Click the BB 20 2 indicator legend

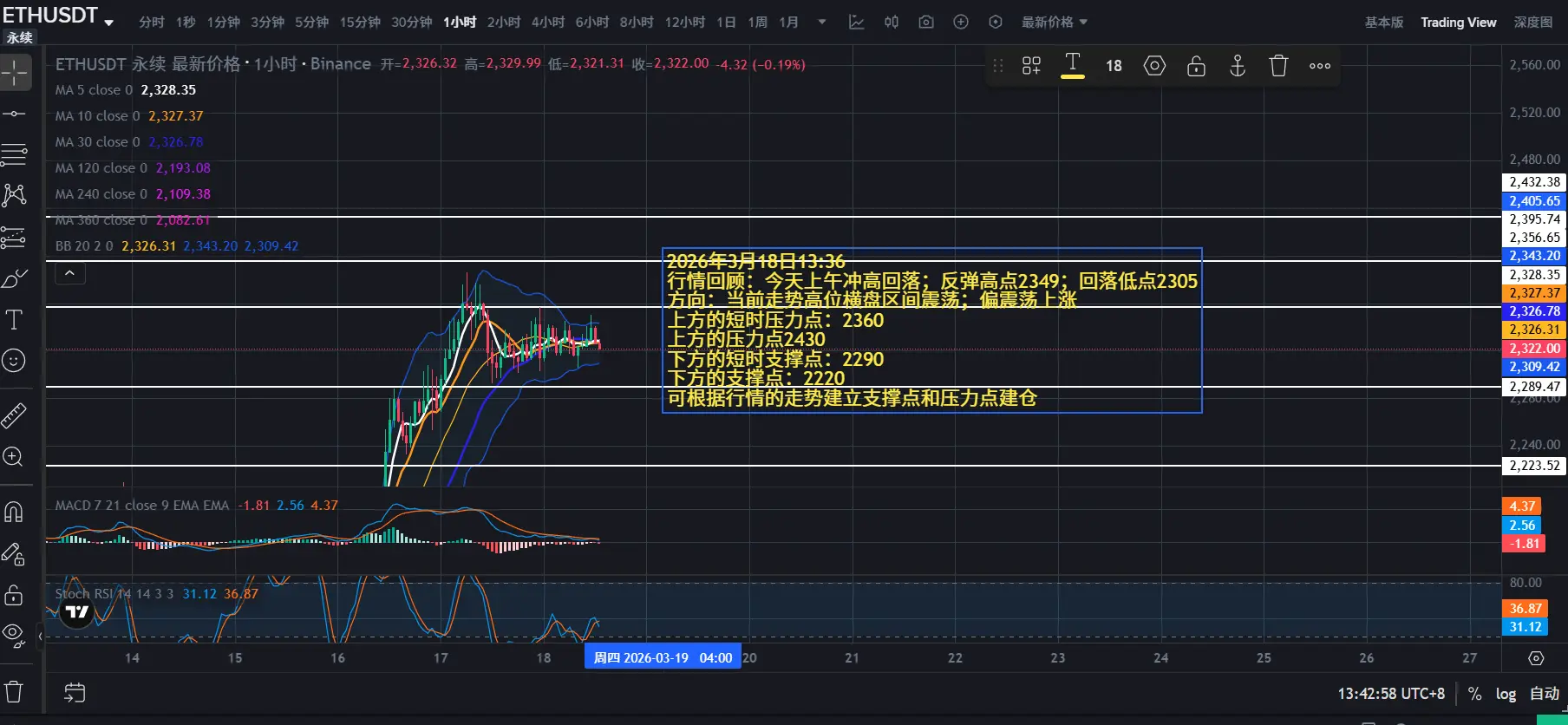[177, 246]
